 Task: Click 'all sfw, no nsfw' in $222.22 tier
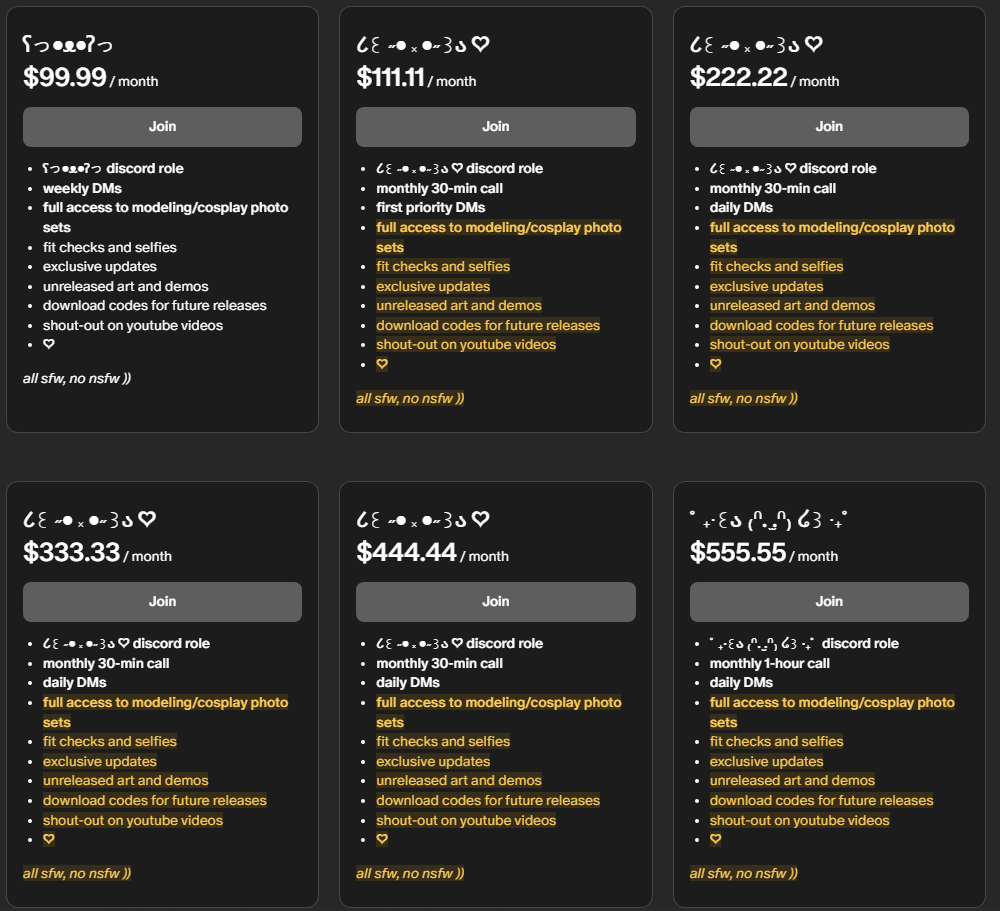click(744, 399)
